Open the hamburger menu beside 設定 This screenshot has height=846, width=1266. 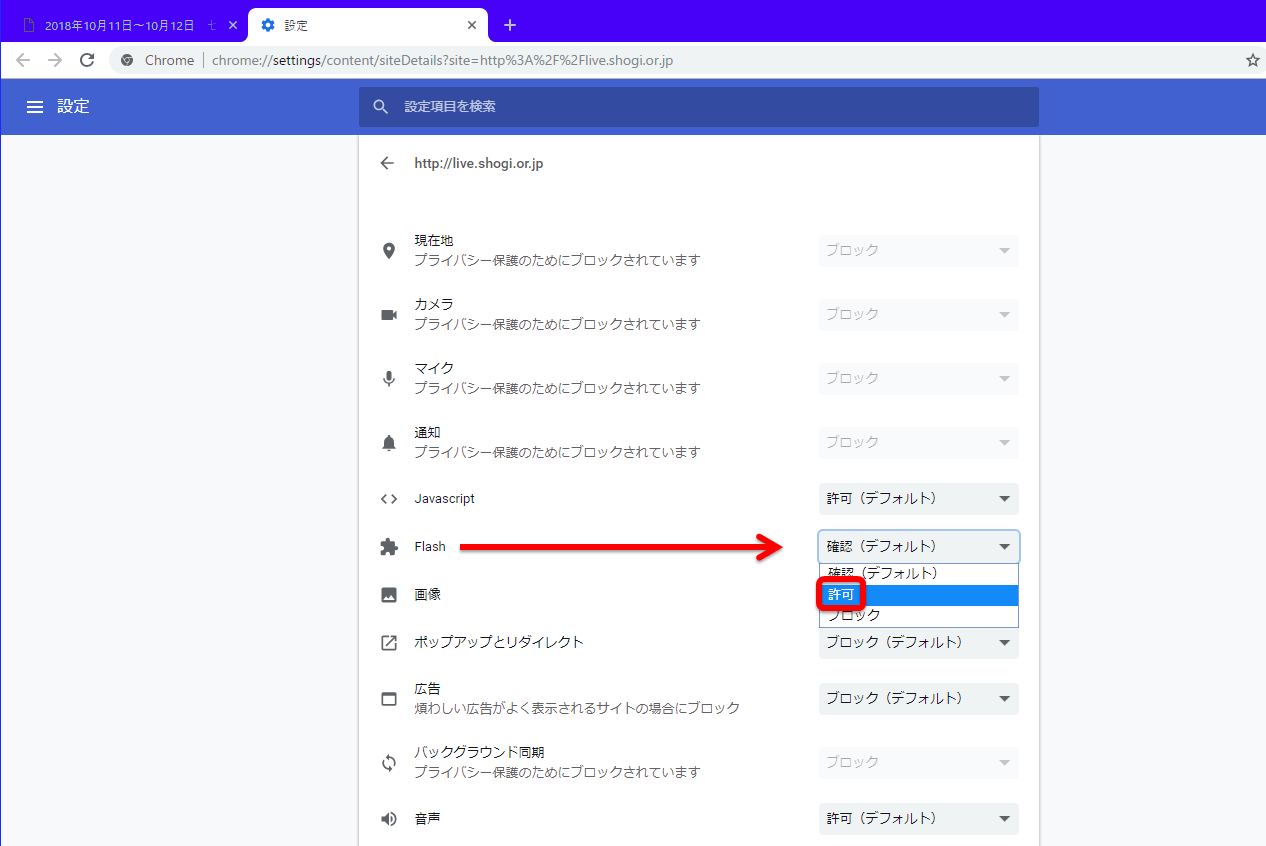coord(35,107)
